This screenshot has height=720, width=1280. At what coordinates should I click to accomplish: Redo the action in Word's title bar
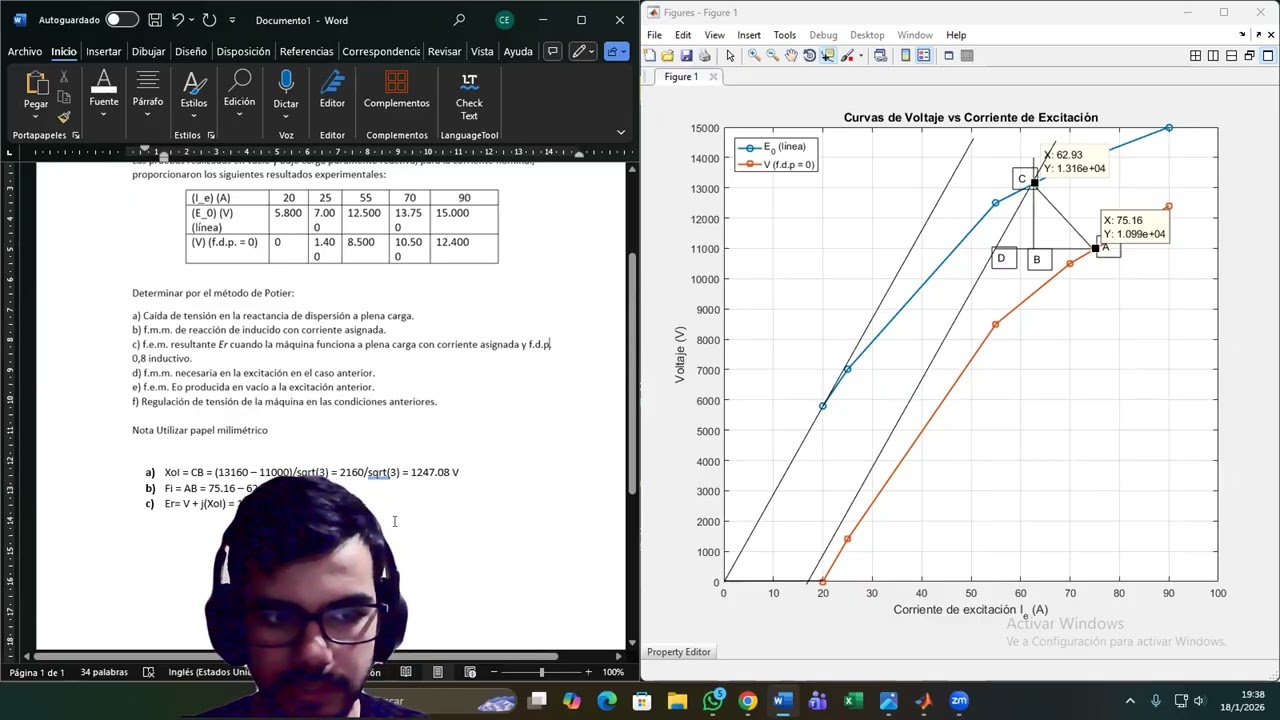point(209,19)
